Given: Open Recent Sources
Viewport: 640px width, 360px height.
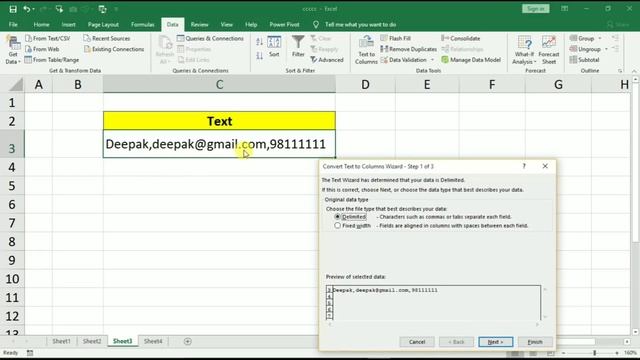Looking at the screenshot, I should click(107, 38).
